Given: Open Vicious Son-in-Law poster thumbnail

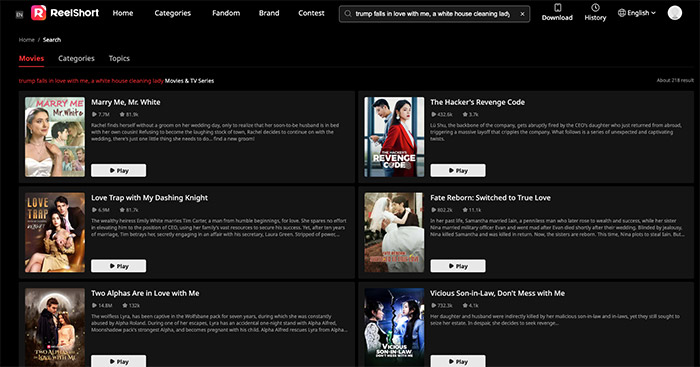Looking at the screenshot, I should pyautogui.click(x=394, y=328).
